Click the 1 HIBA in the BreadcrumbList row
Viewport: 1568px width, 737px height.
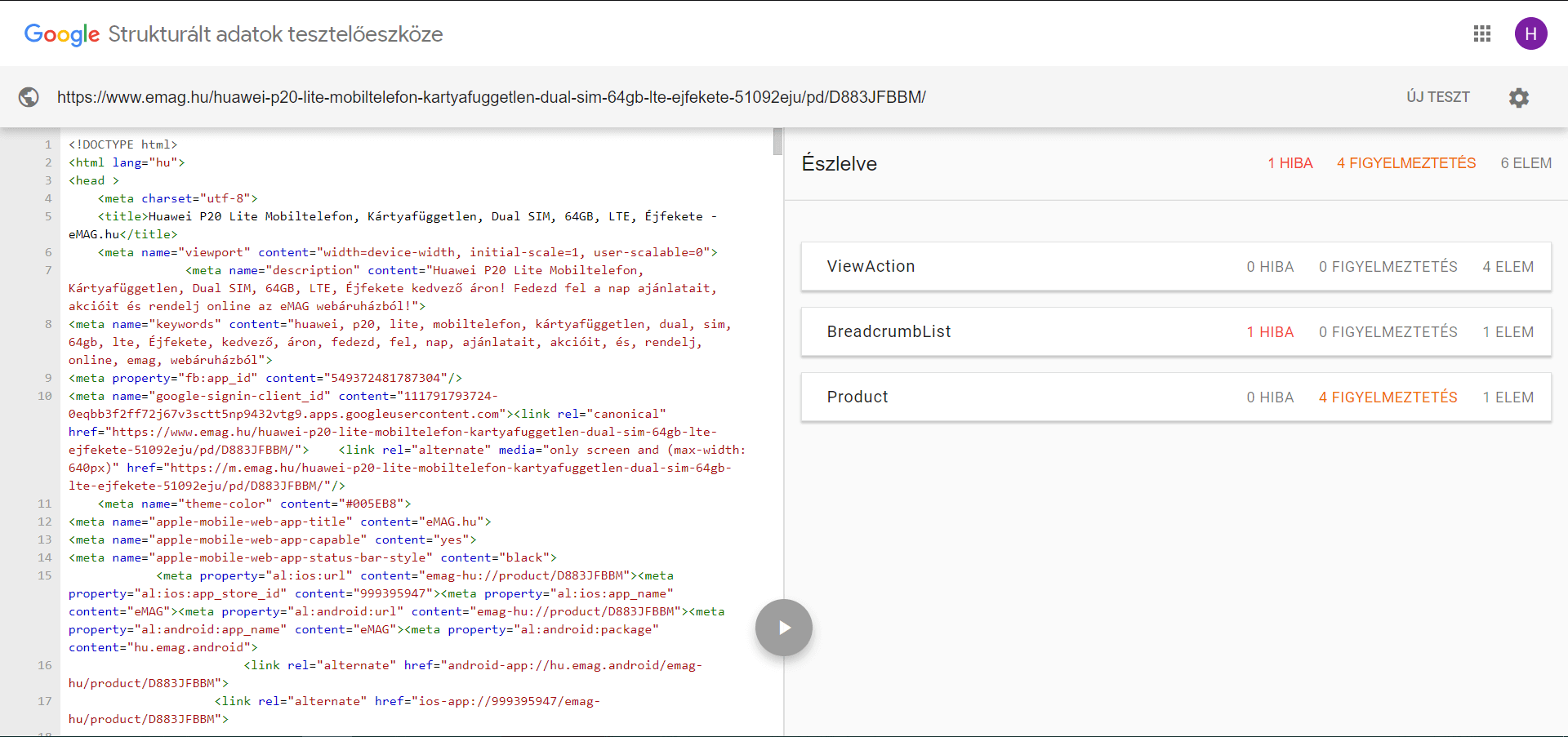pos(1270,332)
